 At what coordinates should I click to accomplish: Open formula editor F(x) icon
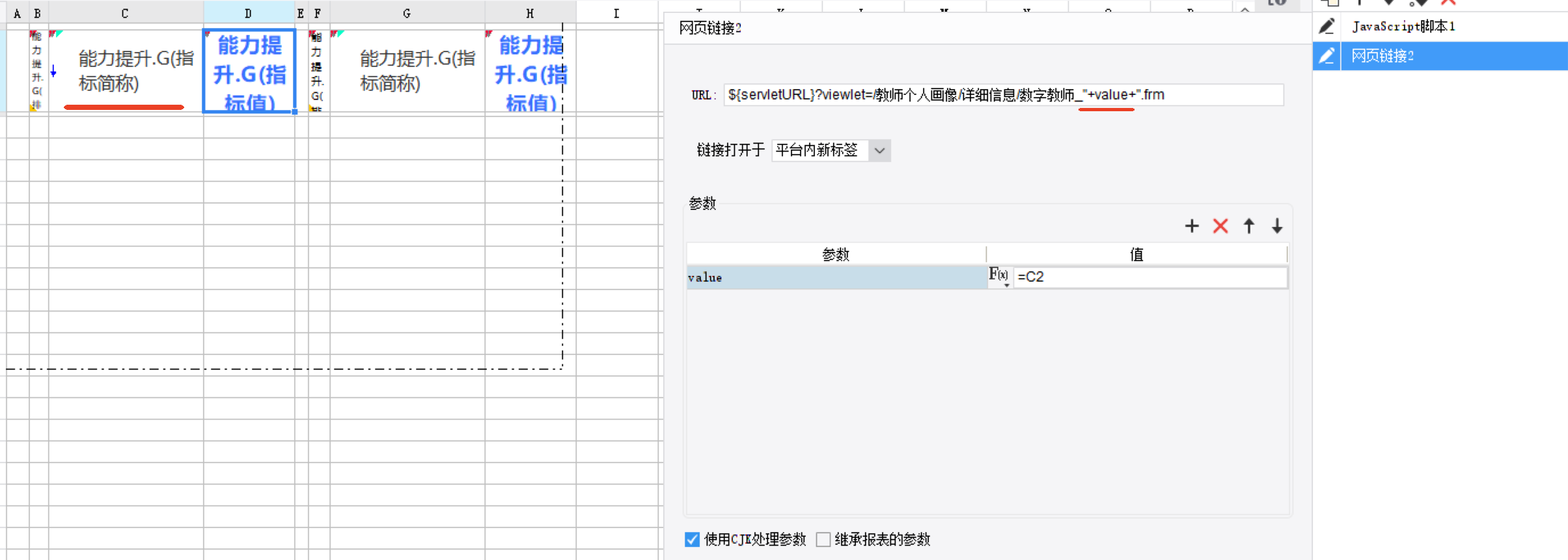pos(999,276)
